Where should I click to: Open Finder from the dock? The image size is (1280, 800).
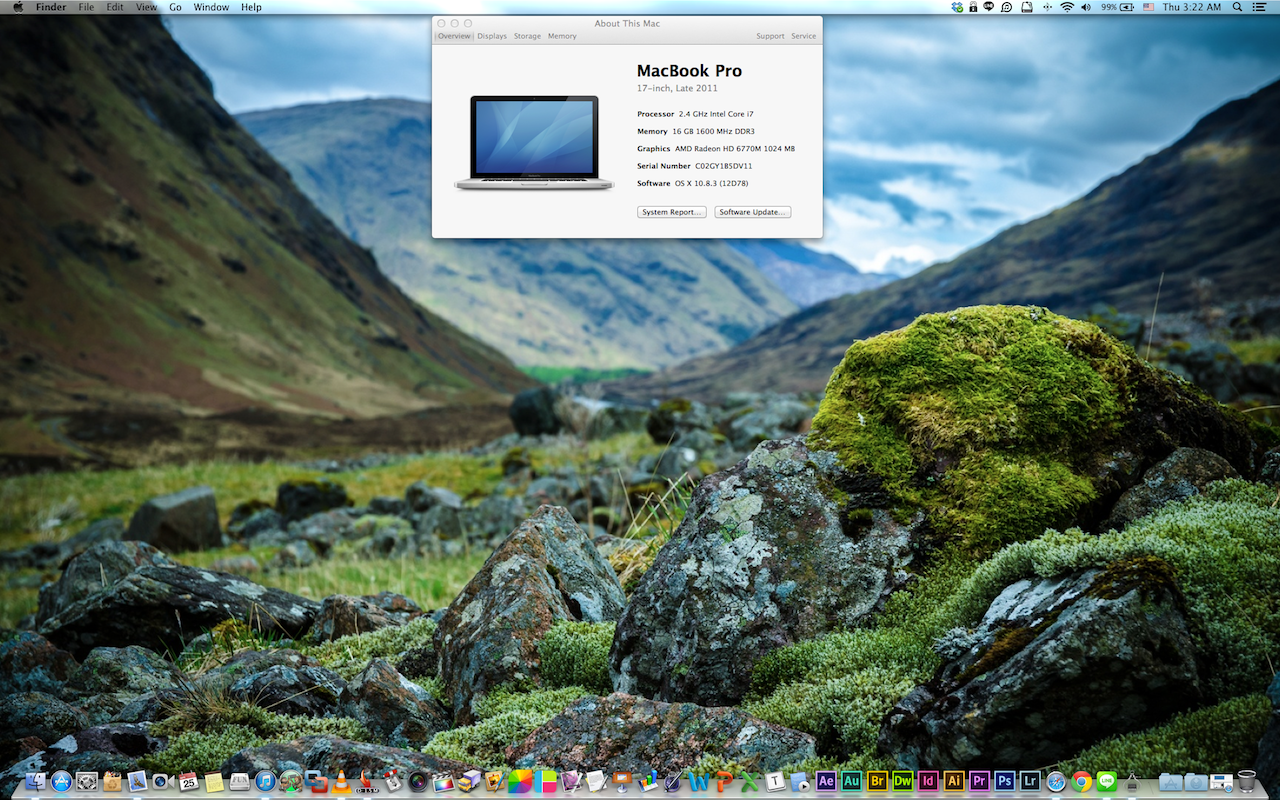(36, 781)
